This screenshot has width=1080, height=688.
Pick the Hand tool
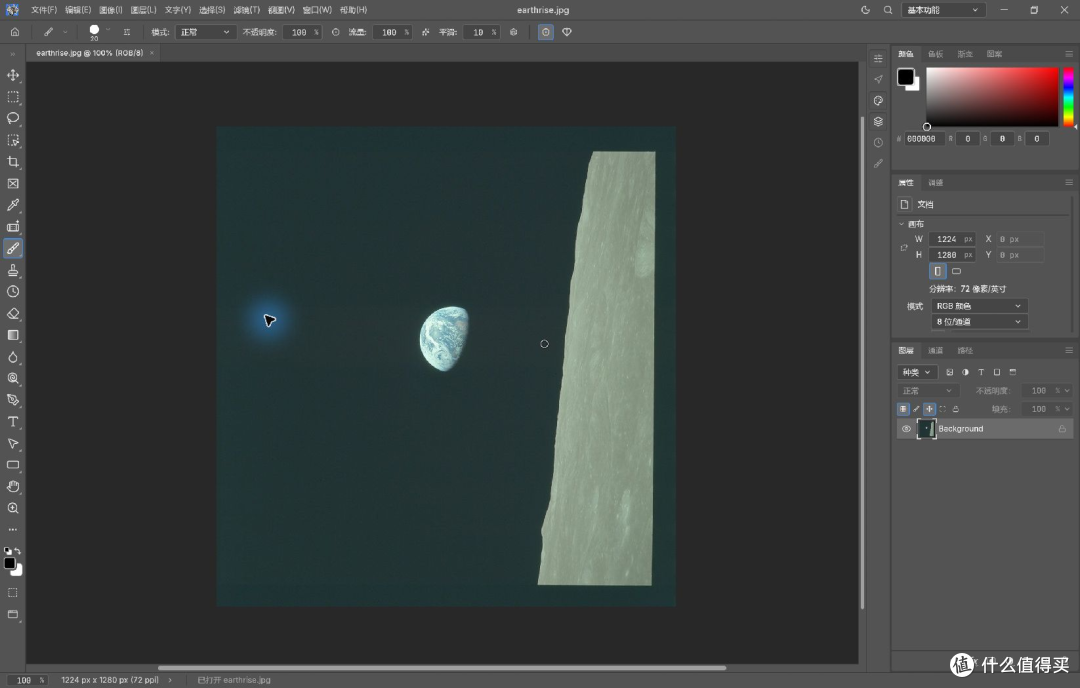[x=13, y=486]
